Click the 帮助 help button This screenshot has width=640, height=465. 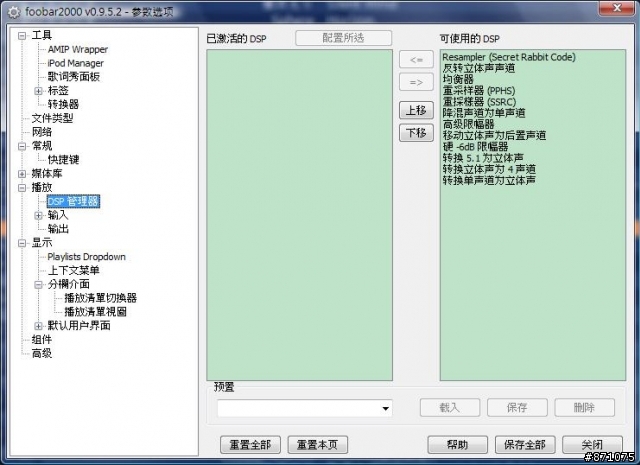[458, 445]
